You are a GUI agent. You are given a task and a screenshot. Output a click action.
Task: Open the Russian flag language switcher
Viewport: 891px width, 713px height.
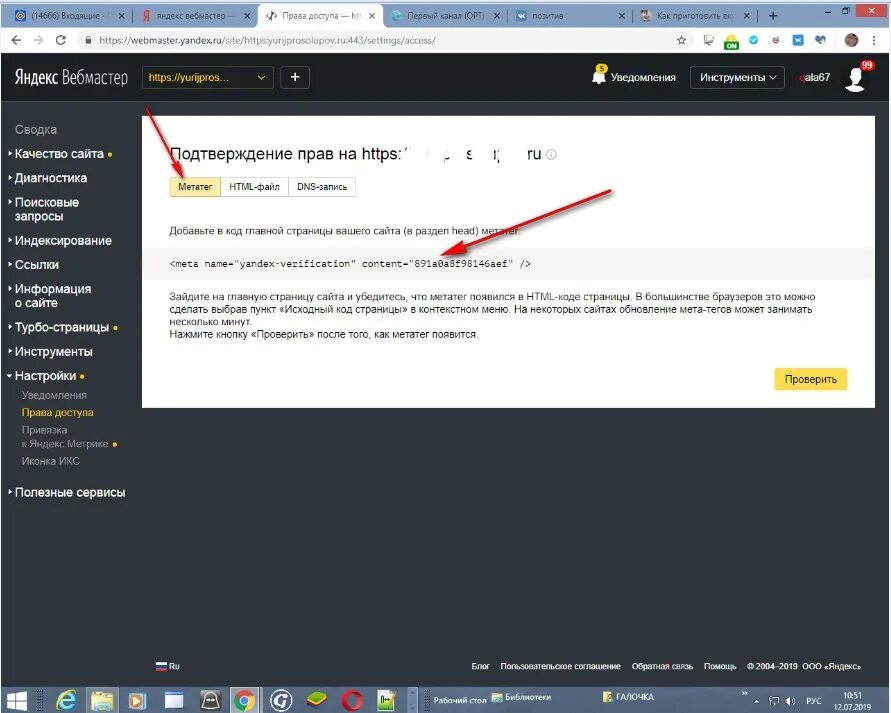coord(168,666)
